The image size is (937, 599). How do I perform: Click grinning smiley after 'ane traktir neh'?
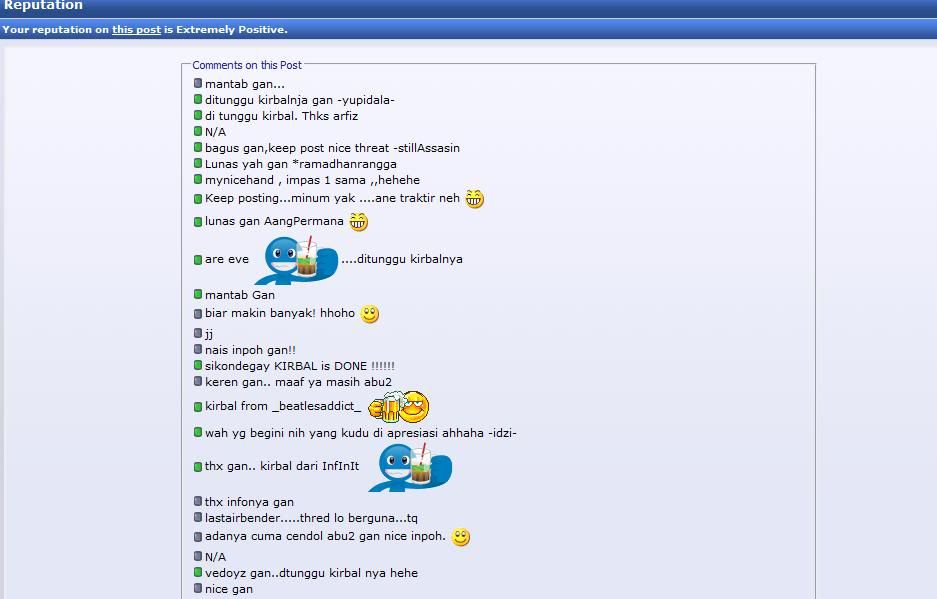point(474,198)
